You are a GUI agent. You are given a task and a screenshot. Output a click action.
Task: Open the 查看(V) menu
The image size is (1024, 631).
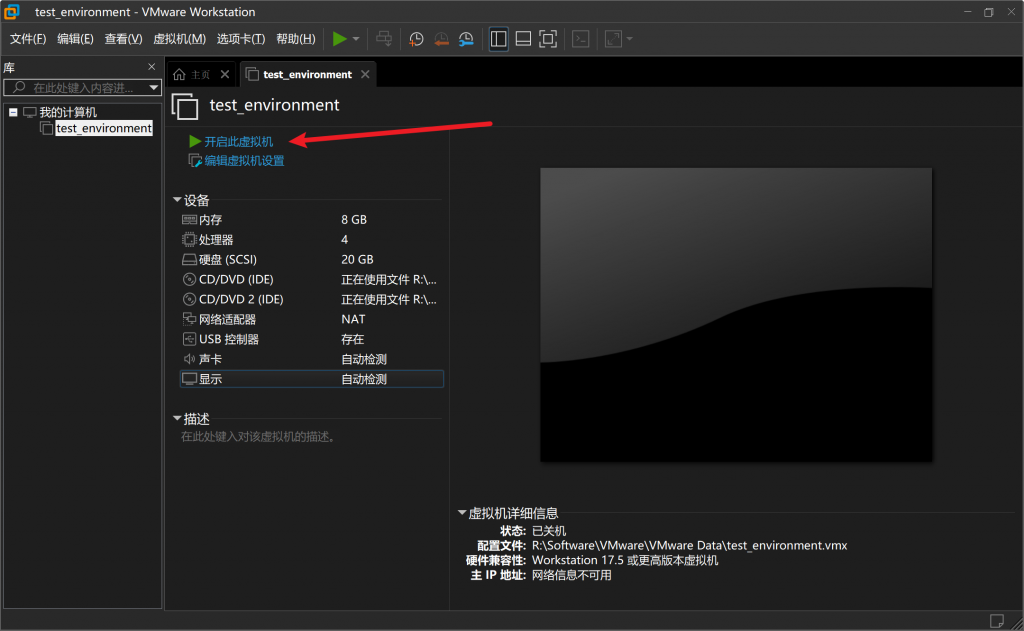pos(123,39)
